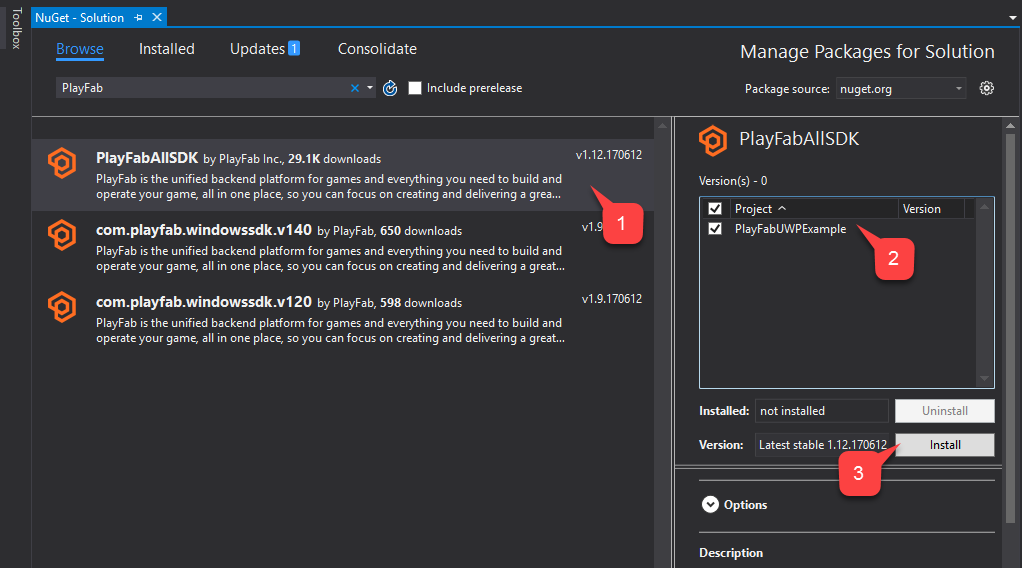This screenshot has height=568, width=1022.
Task: Select the com.playfab.windowssdk.v140 package
Action: [x=343, y=247]
